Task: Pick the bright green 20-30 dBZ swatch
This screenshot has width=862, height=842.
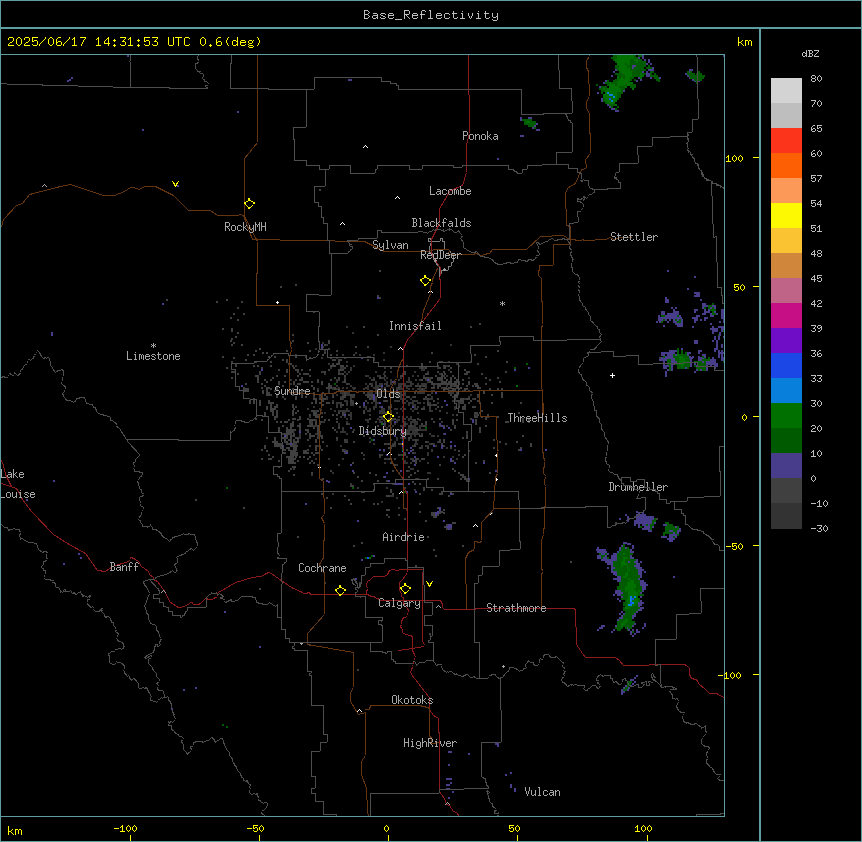Action: coord(786,416)
